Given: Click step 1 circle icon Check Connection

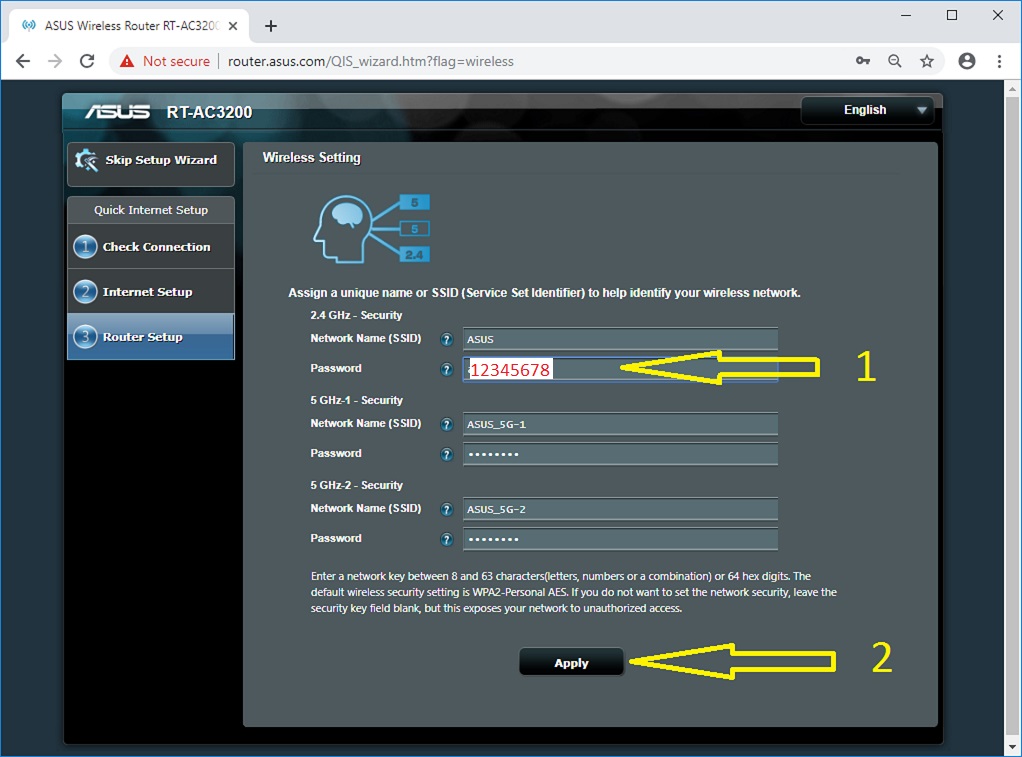Looking at the screenshot, I should point(85,246).
